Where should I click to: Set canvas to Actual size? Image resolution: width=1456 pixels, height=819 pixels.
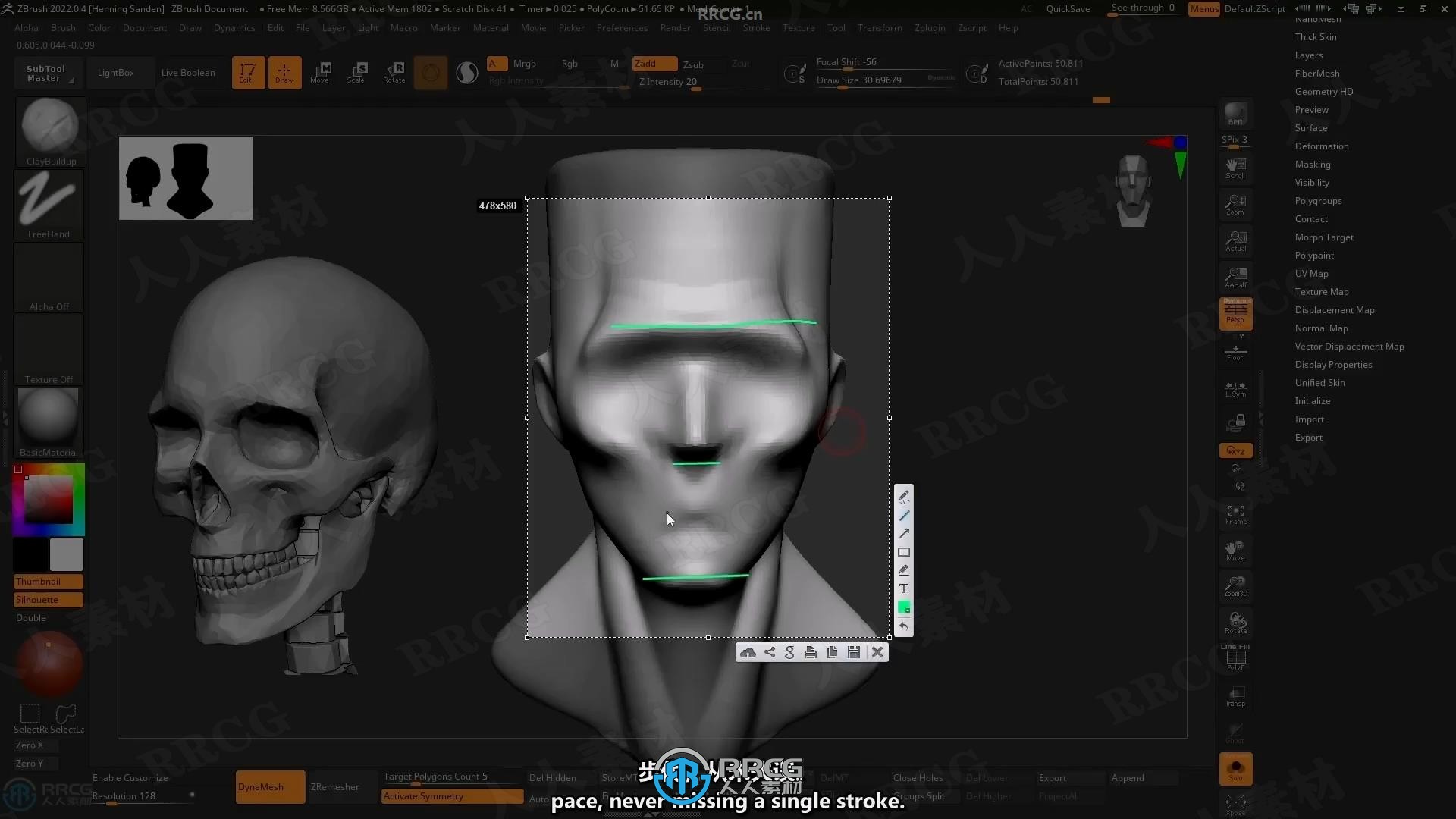click(x=1235, y=241)
